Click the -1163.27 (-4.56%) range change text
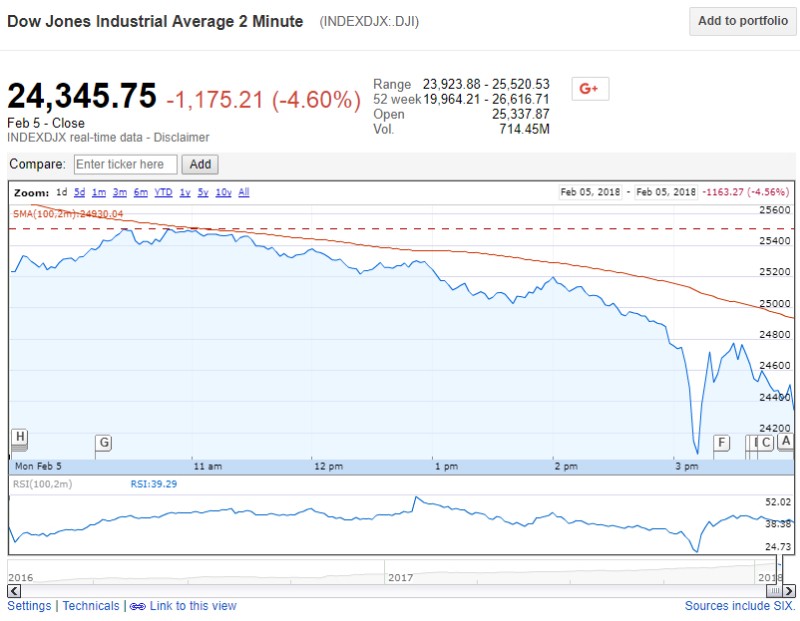This screenshot has width=800, height=621. (x=745, y=192)
